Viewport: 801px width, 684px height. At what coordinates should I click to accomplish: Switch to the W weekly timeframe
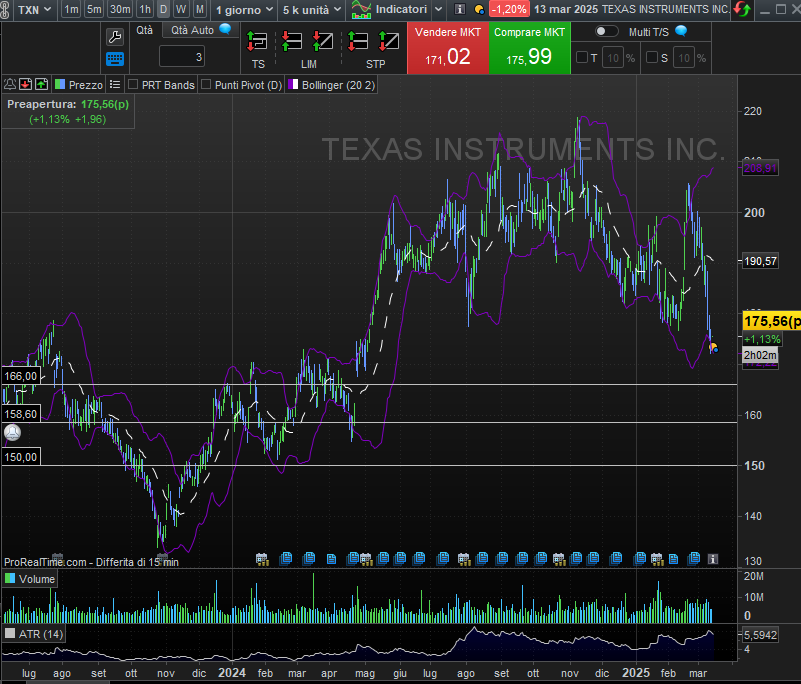click(181, 10)
